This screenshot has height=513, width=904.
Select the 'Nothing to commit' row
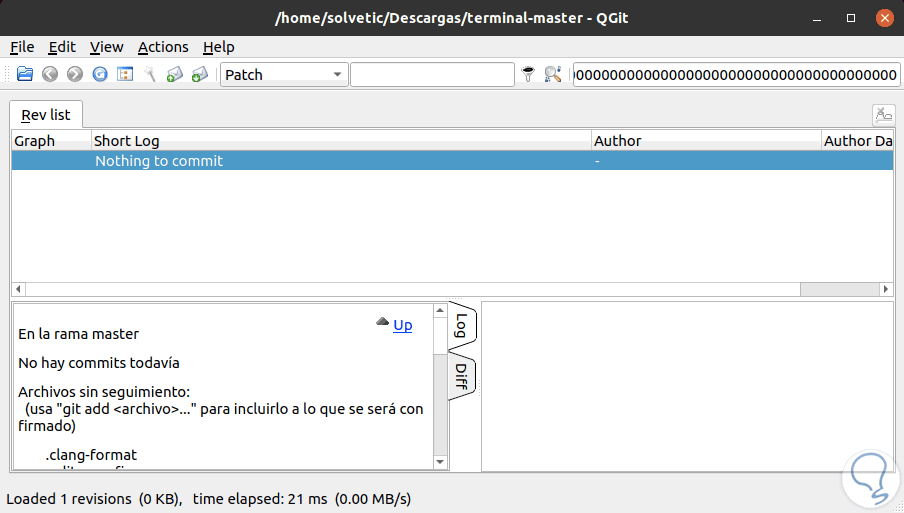(x=453, y=161)
